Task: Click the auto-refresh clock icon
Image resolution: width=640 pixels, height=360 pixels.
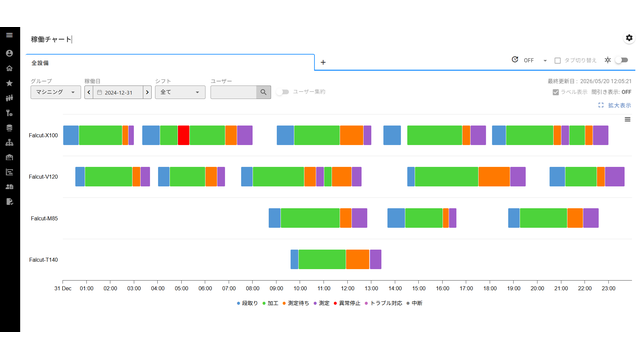Action: click(x=515, y=60)
